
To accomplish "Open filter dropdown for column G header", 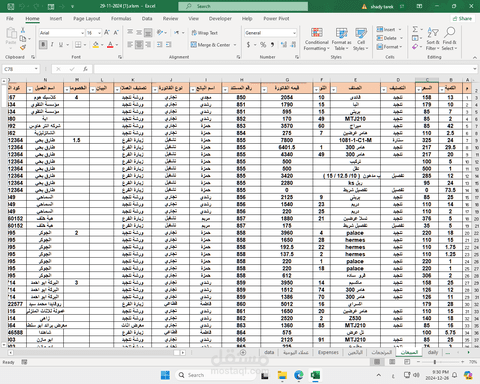I will click(264, 90).
